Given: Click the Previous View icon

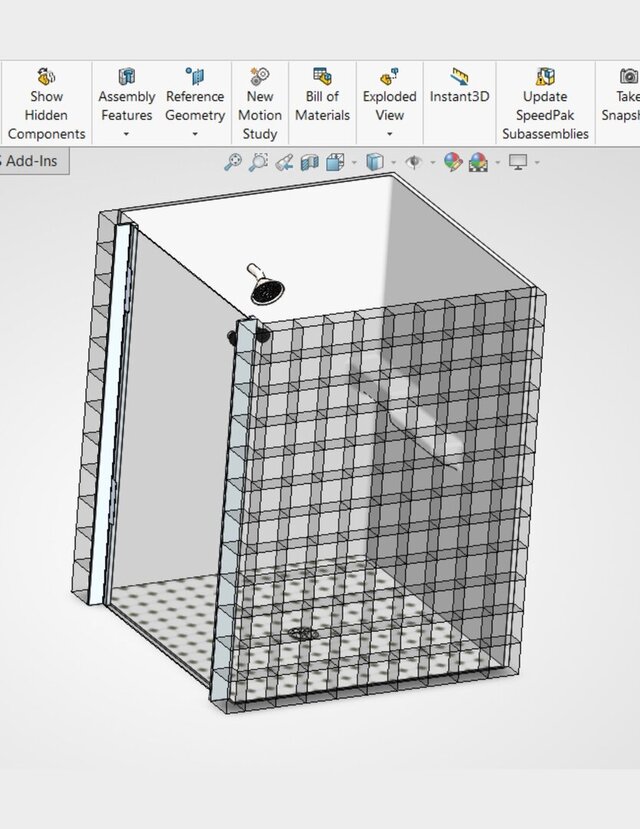Looking at the screenshot, I should click(x=284, y=162).
